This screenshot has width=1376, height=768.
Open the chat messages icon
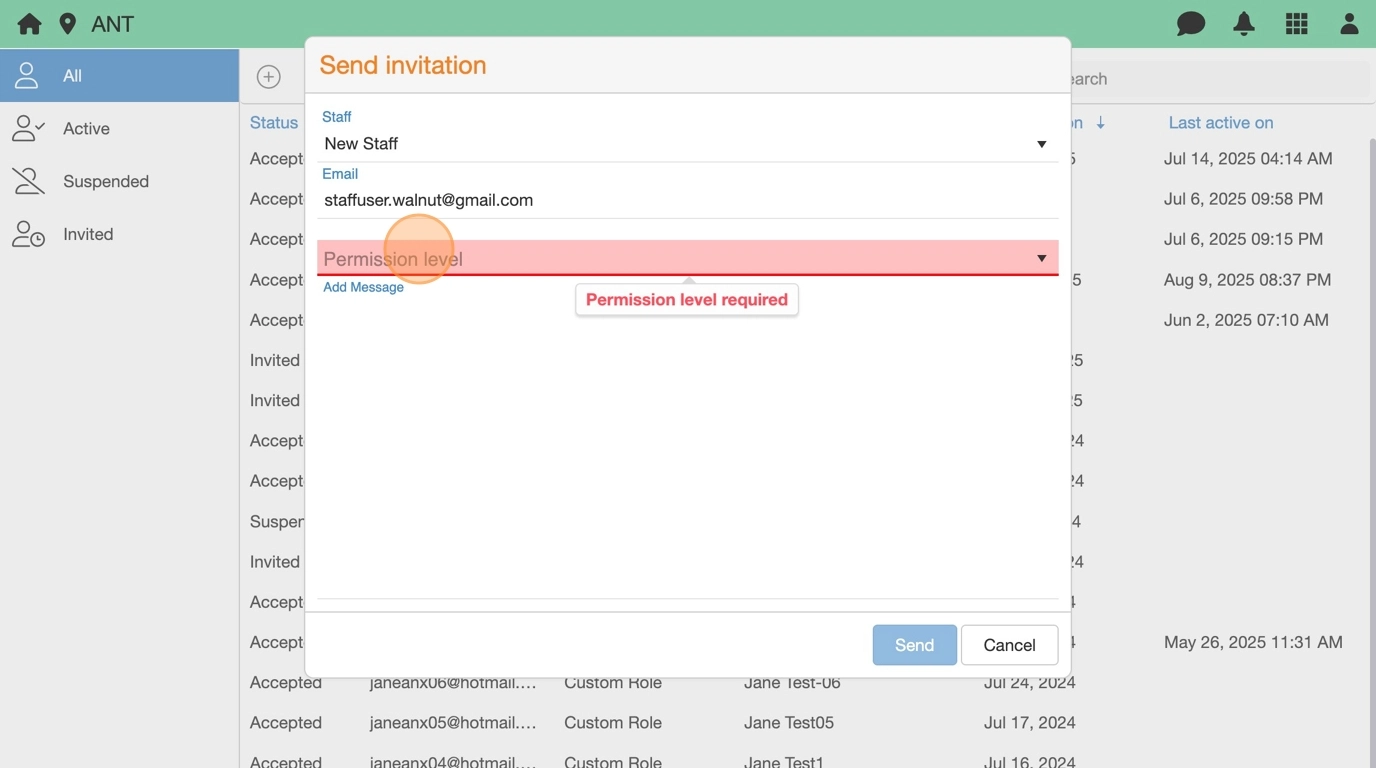coord(1190,24)
